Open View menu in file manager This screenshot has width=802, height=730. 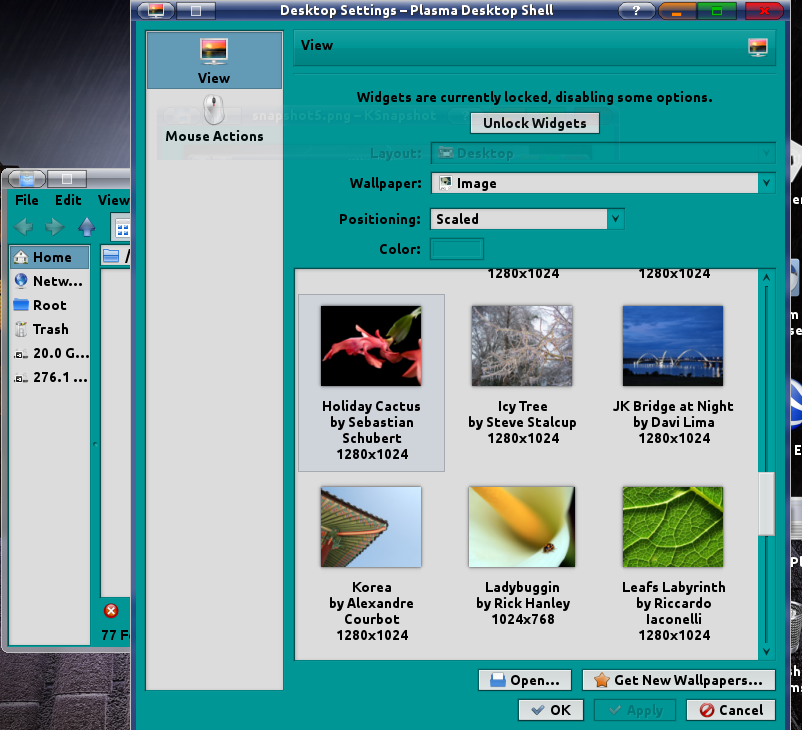coord(113,200)
